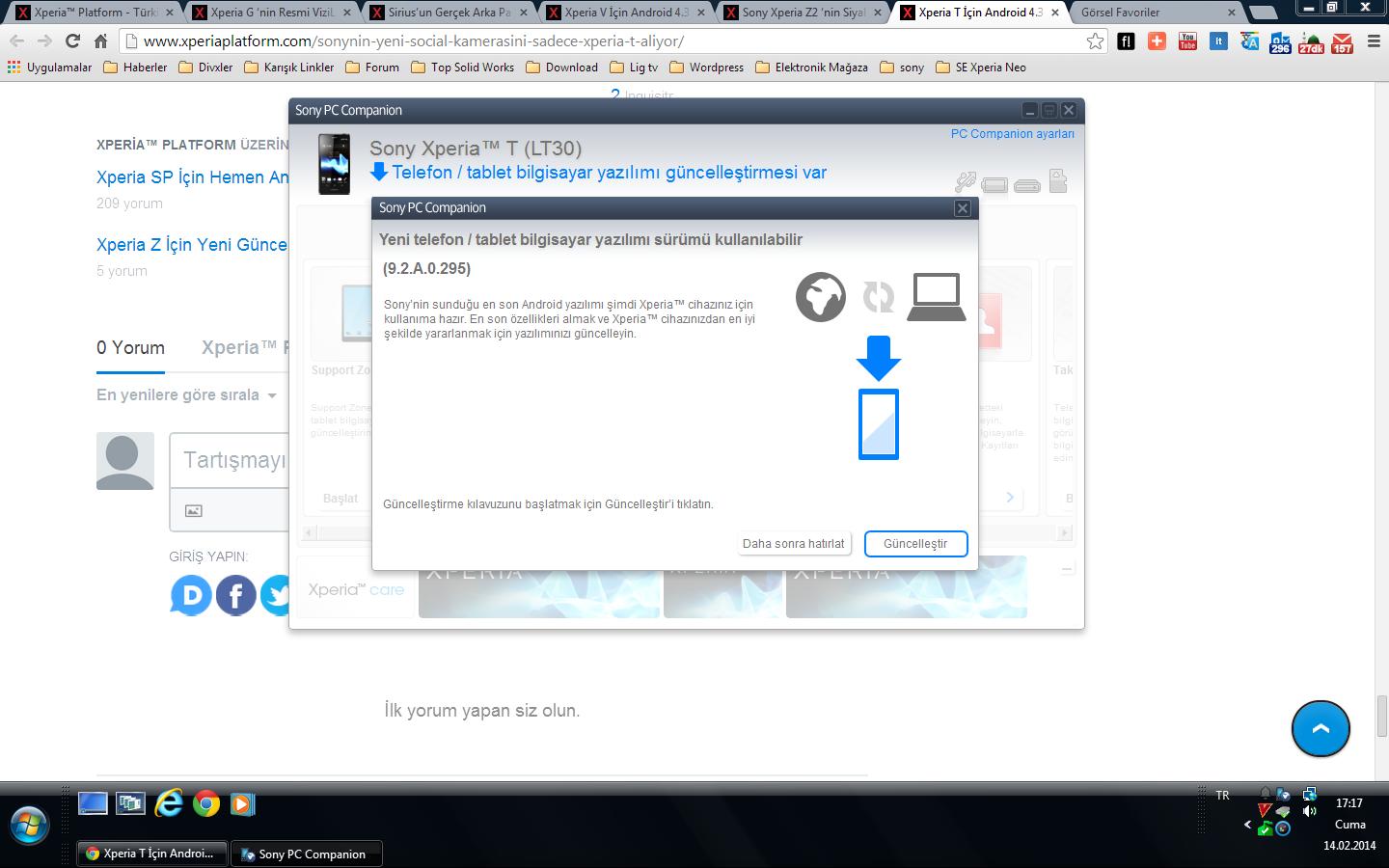Open PC Companion ayarları link
Screen dimensions: 1389x868
tap(1012, 134)
